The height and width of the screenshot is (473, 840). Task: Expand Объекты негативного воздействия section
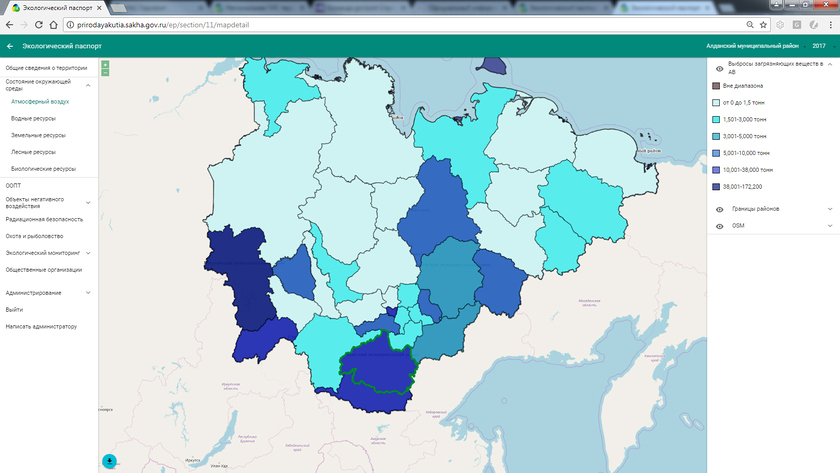tap(88, 202)
